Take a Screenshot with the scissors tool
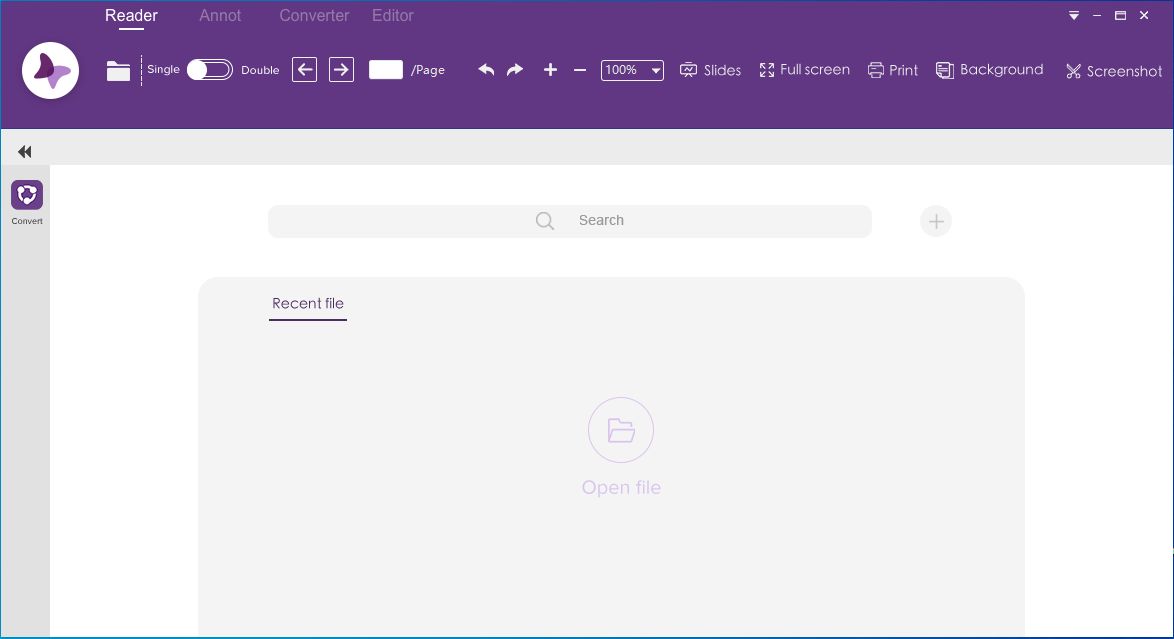 (x=1112, y=71)
